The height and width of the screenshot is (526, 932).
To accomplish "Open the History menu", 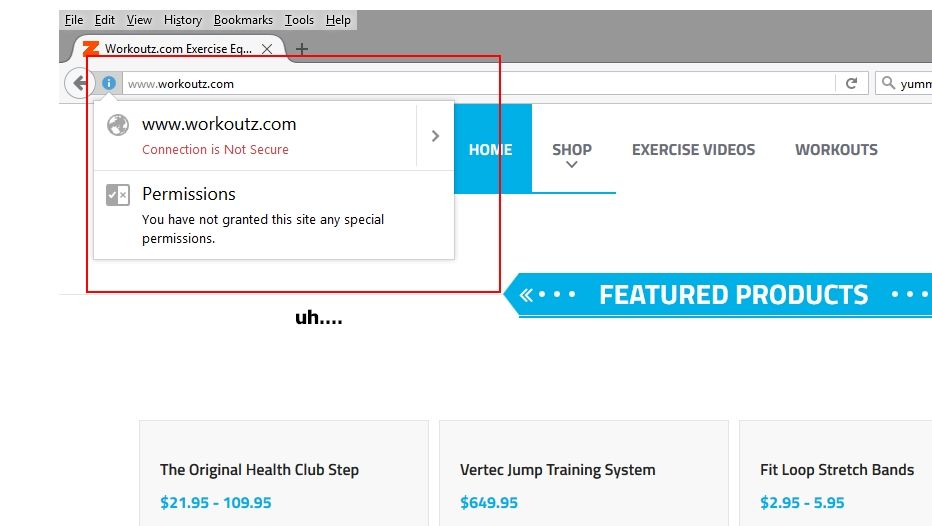I will pos(182,20).
